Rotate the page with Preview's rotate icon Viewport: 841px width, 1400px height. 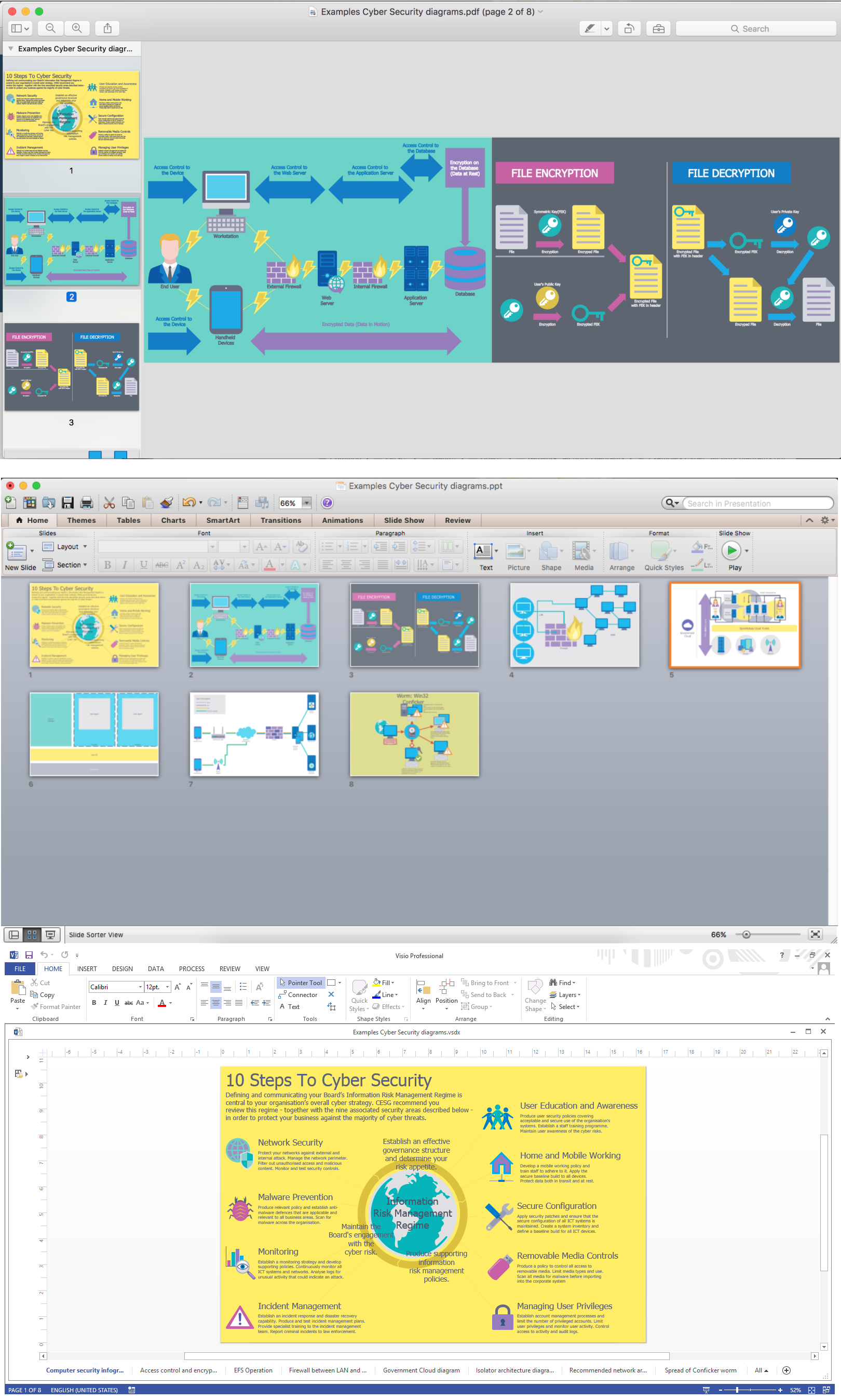click(x=629, y=29)
